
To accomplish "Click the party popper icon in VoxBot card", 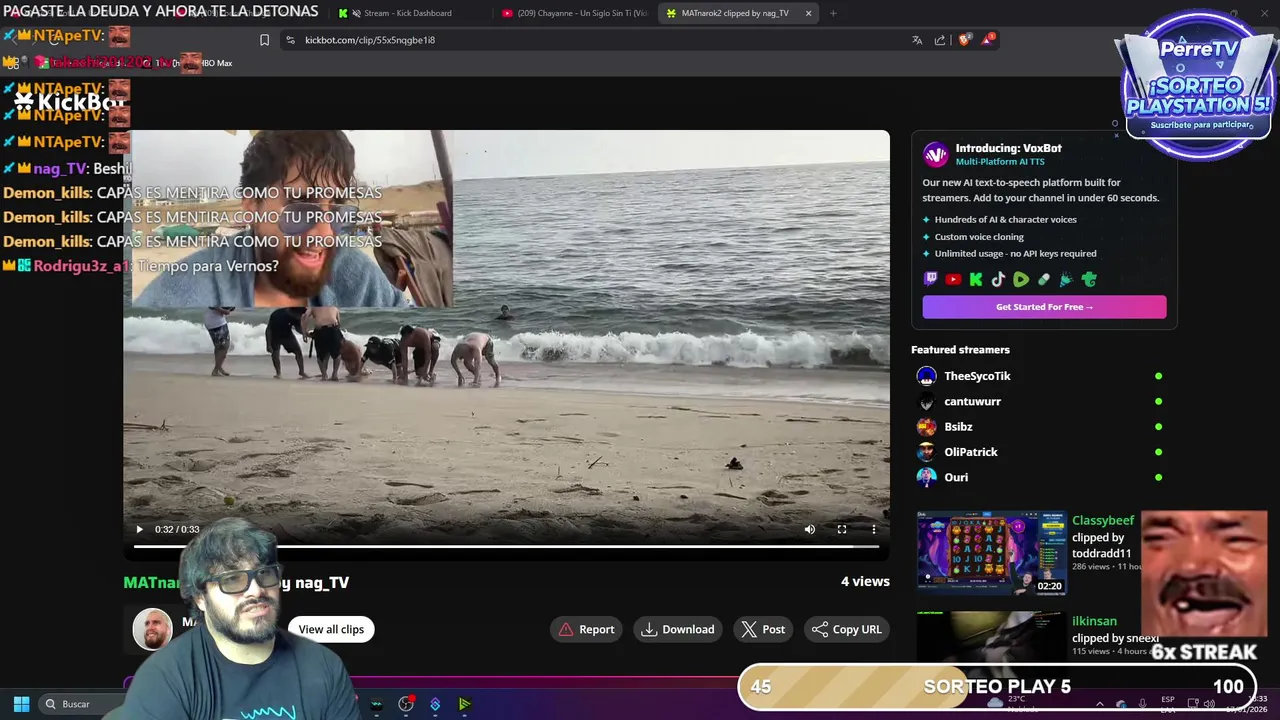I will tap(1066, 280).
